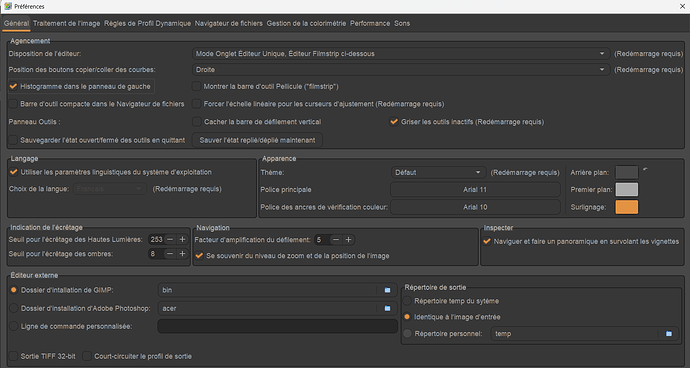Select the Général tab

tap(16, 23)
